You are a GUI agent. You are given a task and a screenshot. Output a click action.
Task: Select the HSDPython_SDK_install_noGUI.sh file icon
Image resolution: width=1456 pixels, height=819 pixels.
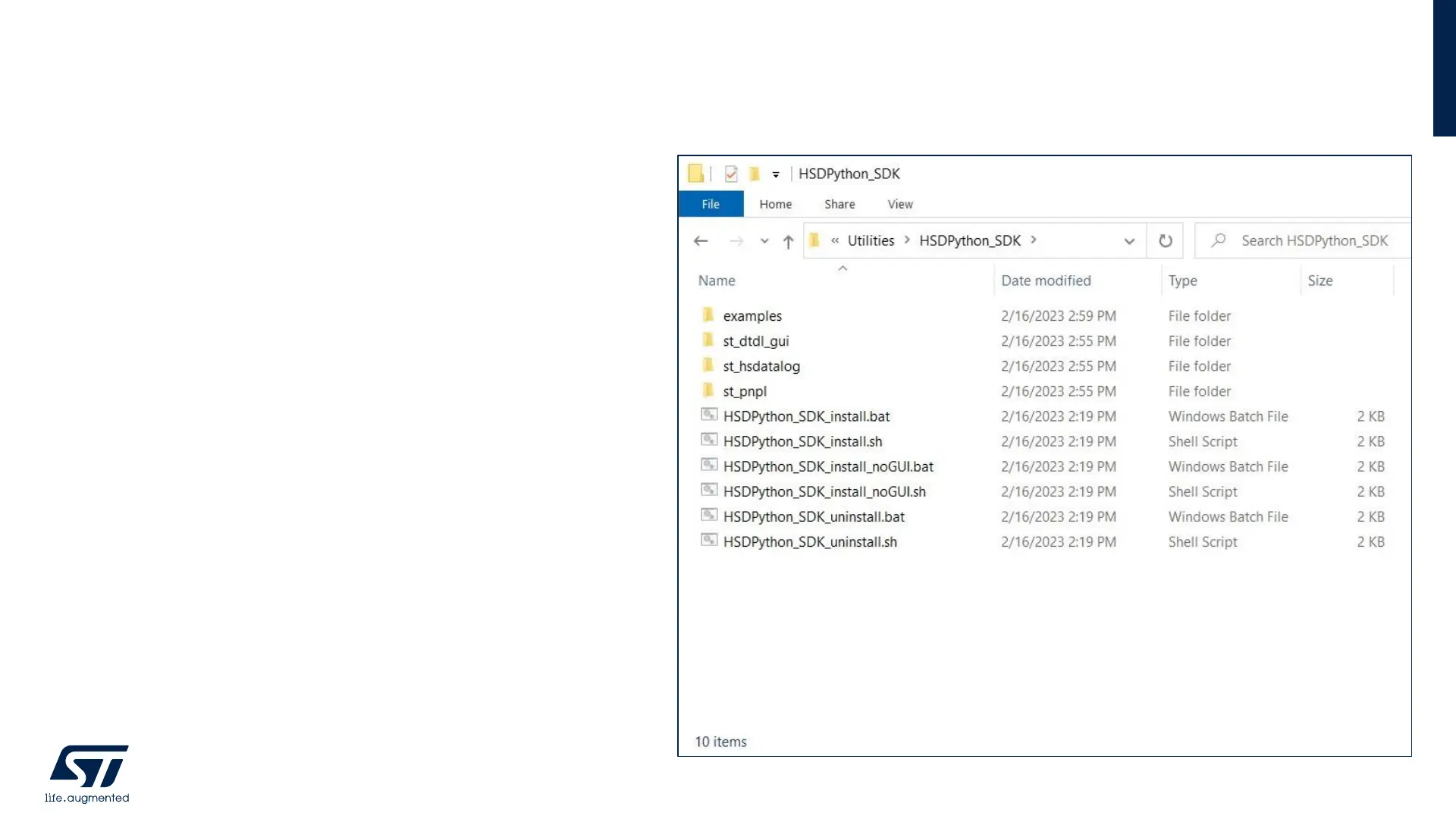click(709, 490)
